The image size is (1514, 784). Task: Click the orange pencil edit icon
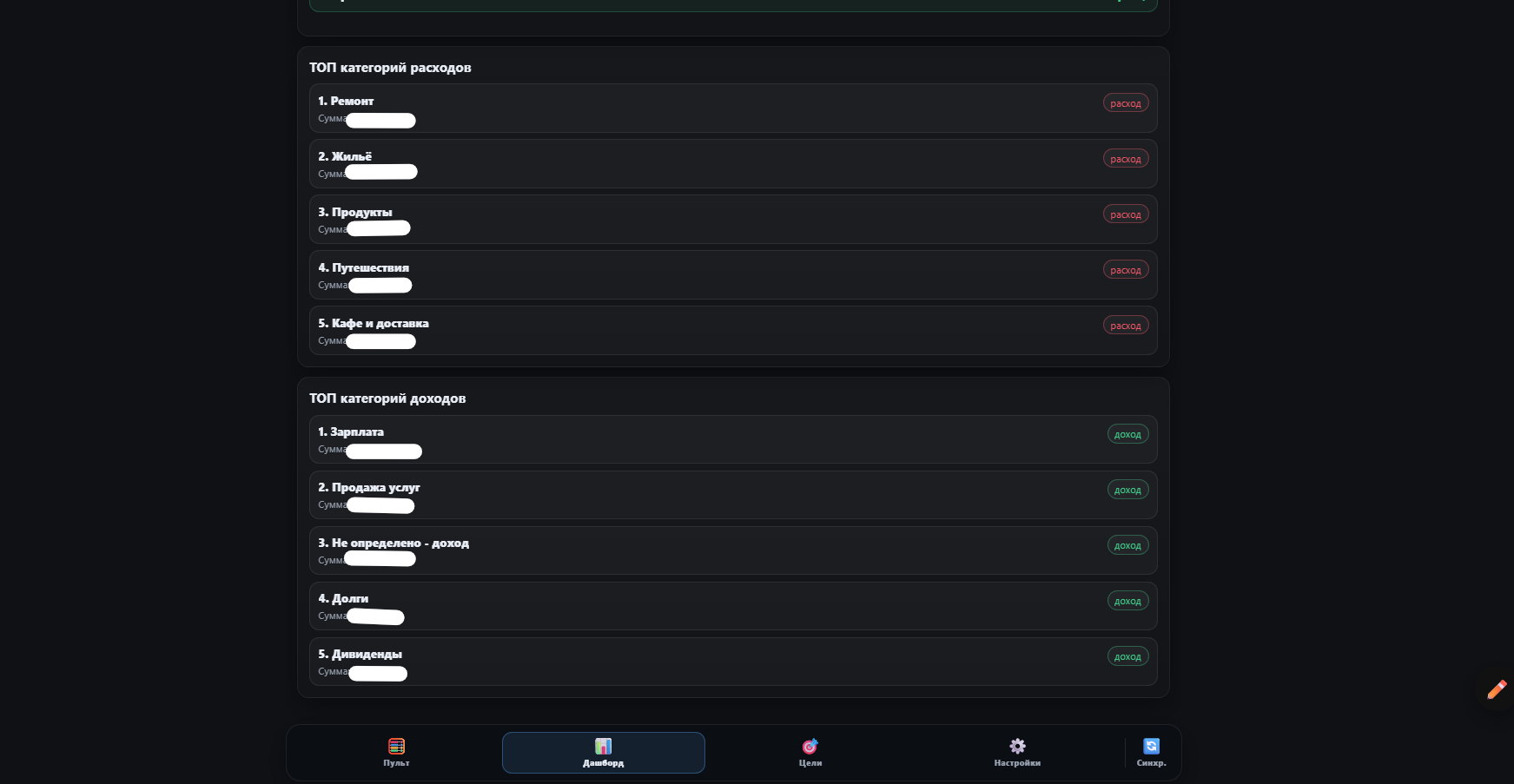[x=1497, y=689]
